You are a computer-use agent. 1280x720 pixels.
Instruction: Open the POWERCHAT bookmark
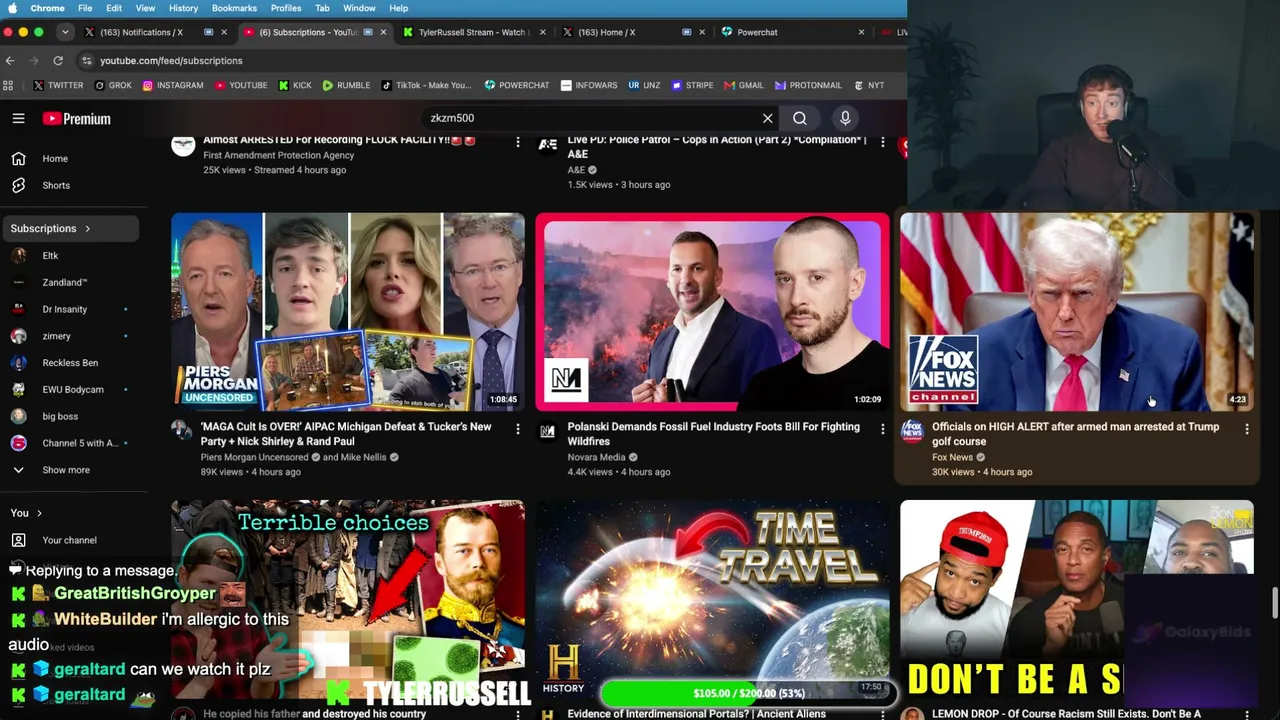(x=517, y=86)
